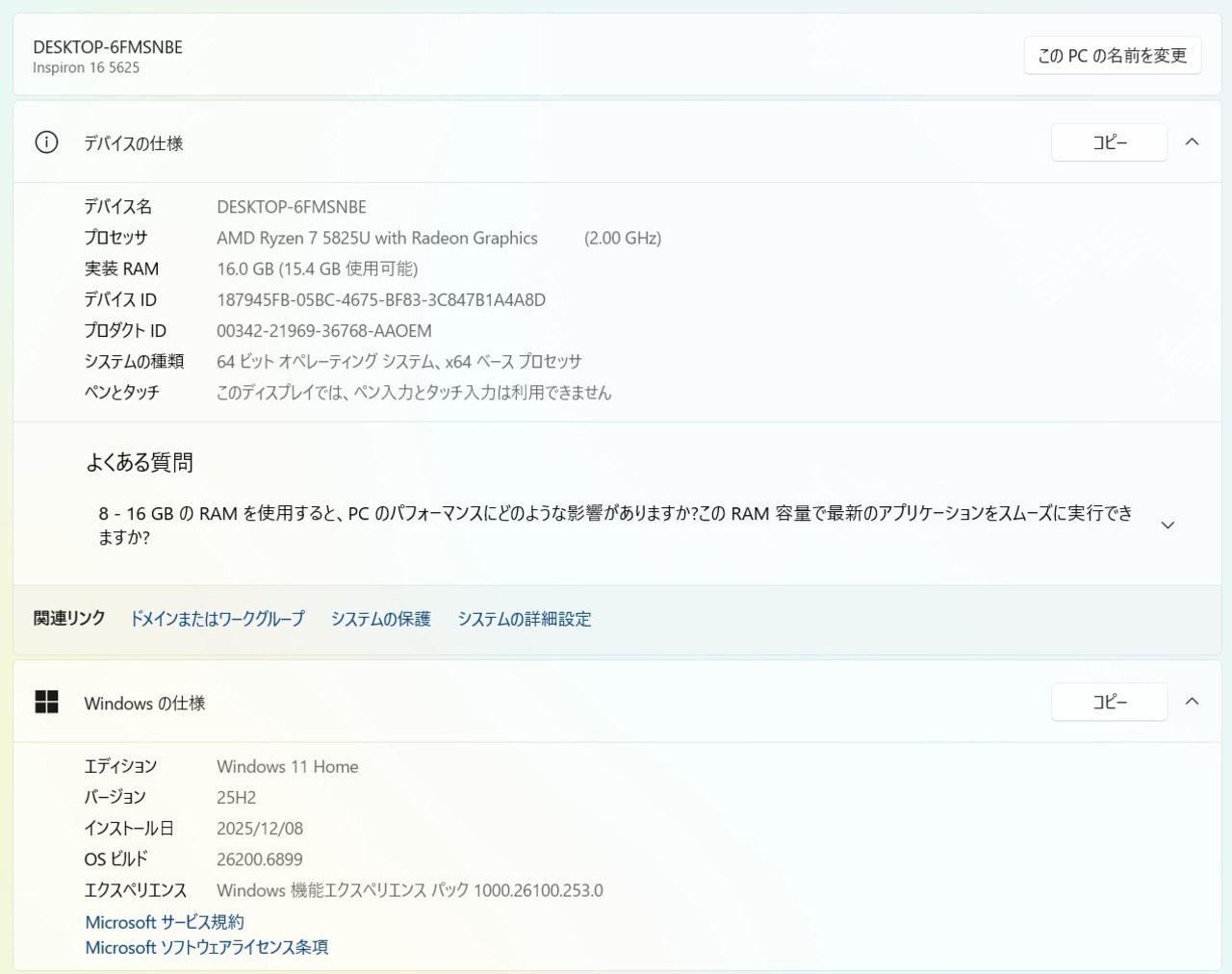
Task: Click the OS ビルド value 26200.6899
Action: click(x=259, y=859)
